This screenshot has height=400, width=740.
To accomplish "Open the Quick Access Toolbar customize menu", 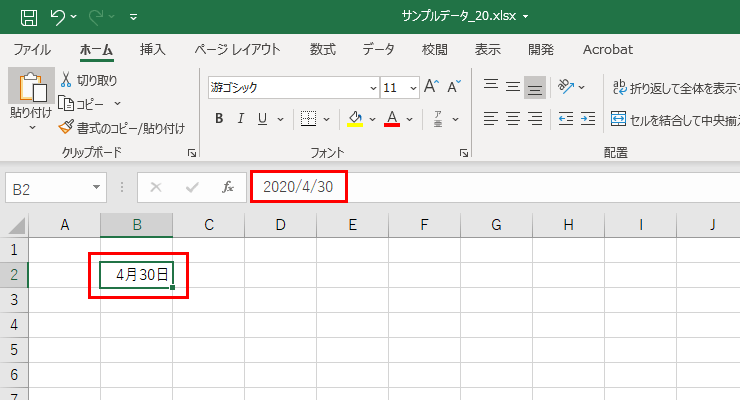I will coord(134,17).
